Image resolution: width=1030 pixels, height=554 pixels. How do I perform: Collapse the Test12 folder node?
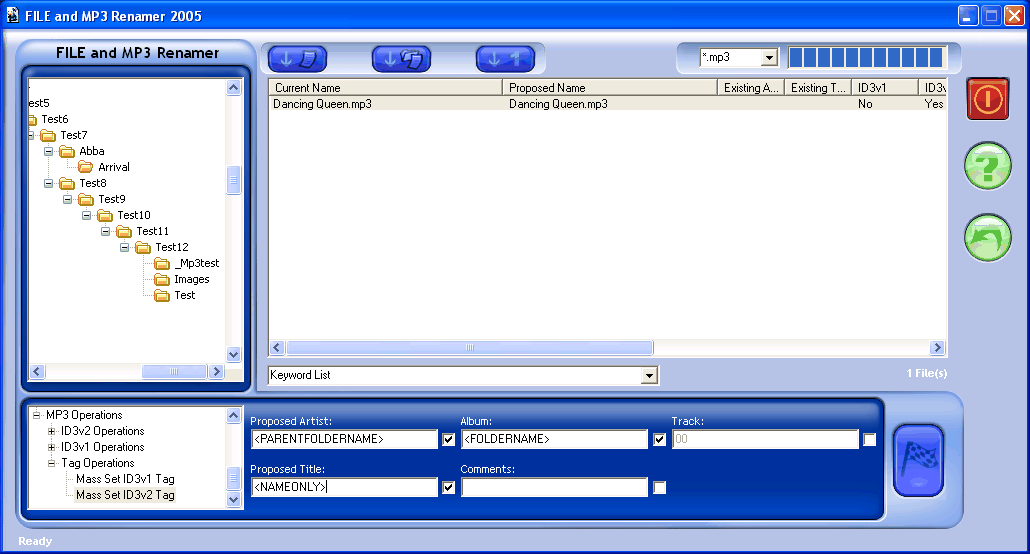click(124, 247)
